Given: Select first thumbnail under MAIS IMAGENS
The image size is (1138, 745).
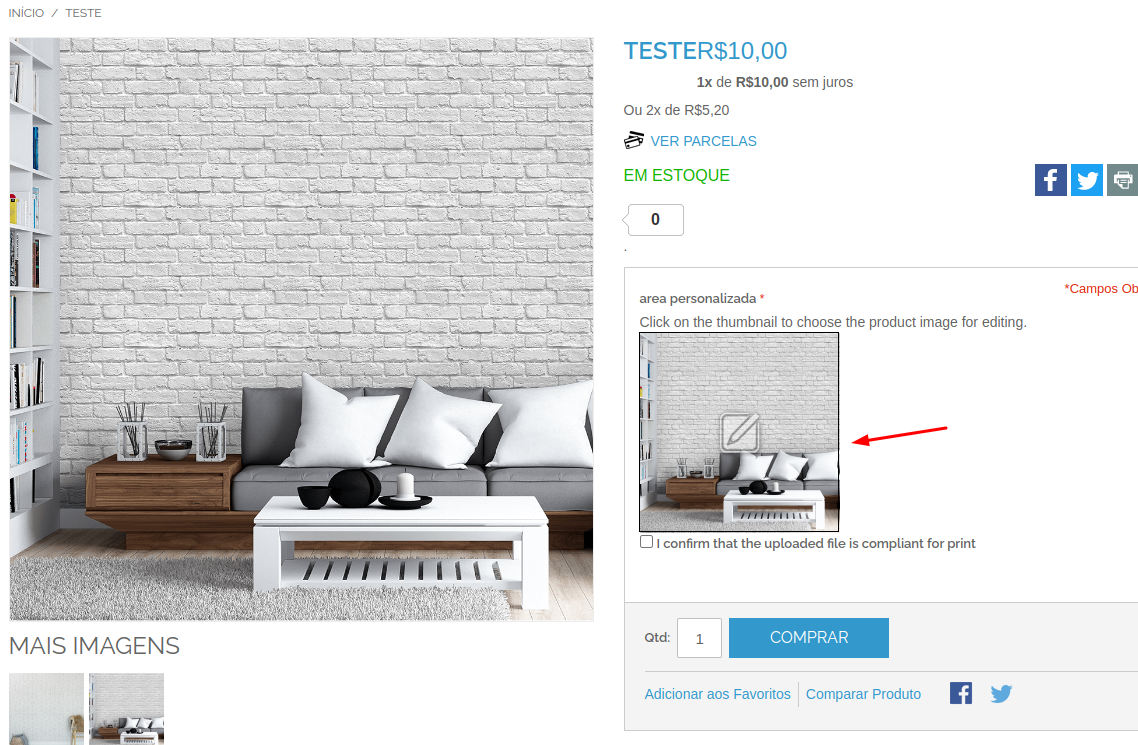Looking at the screenshot, I should [46, 709].
